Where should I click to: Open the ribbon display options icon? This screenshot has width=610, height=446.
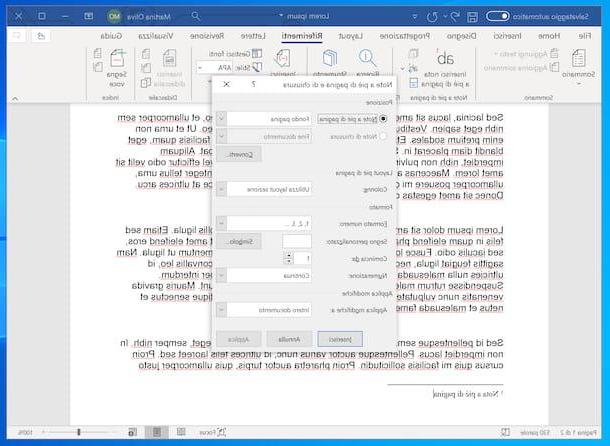tap(89, 16)
